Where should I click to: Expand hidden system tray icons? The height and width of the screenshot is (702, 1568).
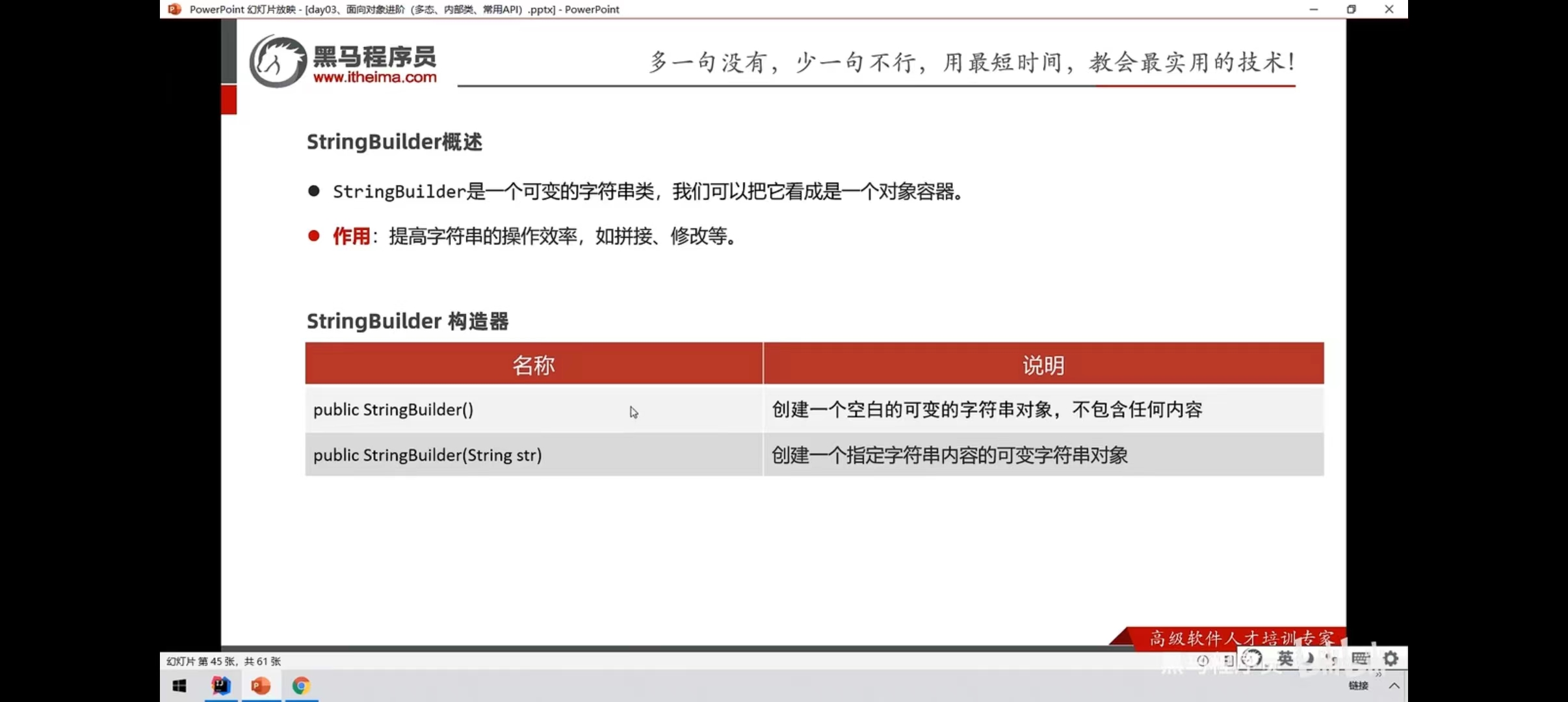click(1394, 686)
